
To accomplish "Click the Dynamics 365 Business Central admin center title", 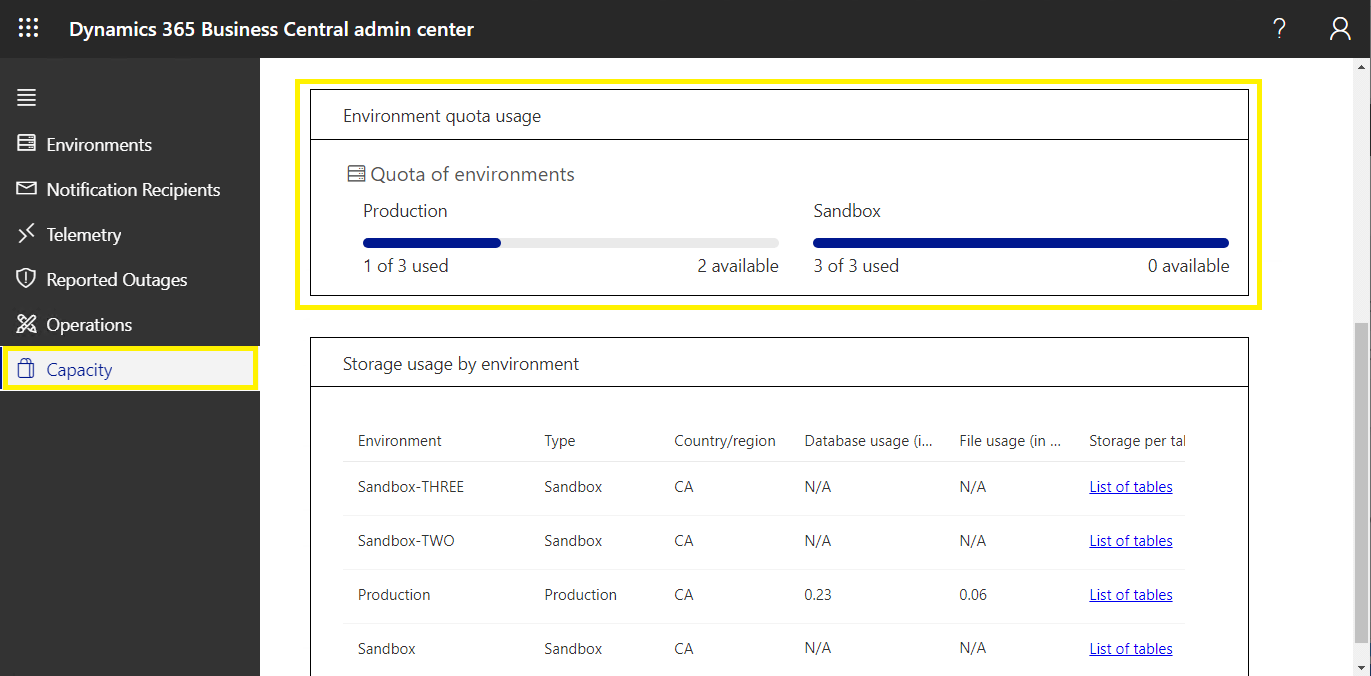I will pos(271,29).
